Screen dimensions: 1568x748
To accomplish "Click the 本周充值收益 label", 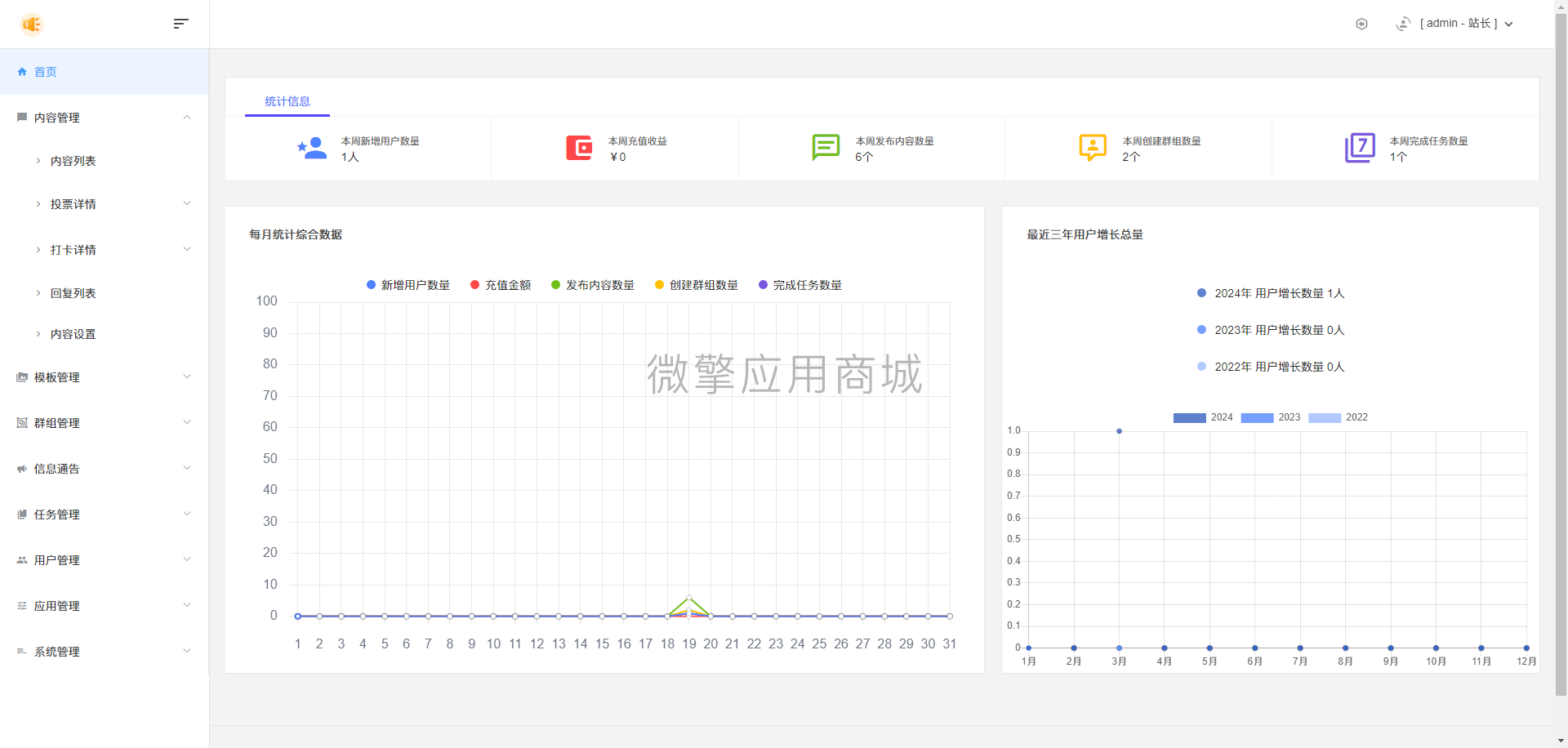I will [x=638, y=141].
